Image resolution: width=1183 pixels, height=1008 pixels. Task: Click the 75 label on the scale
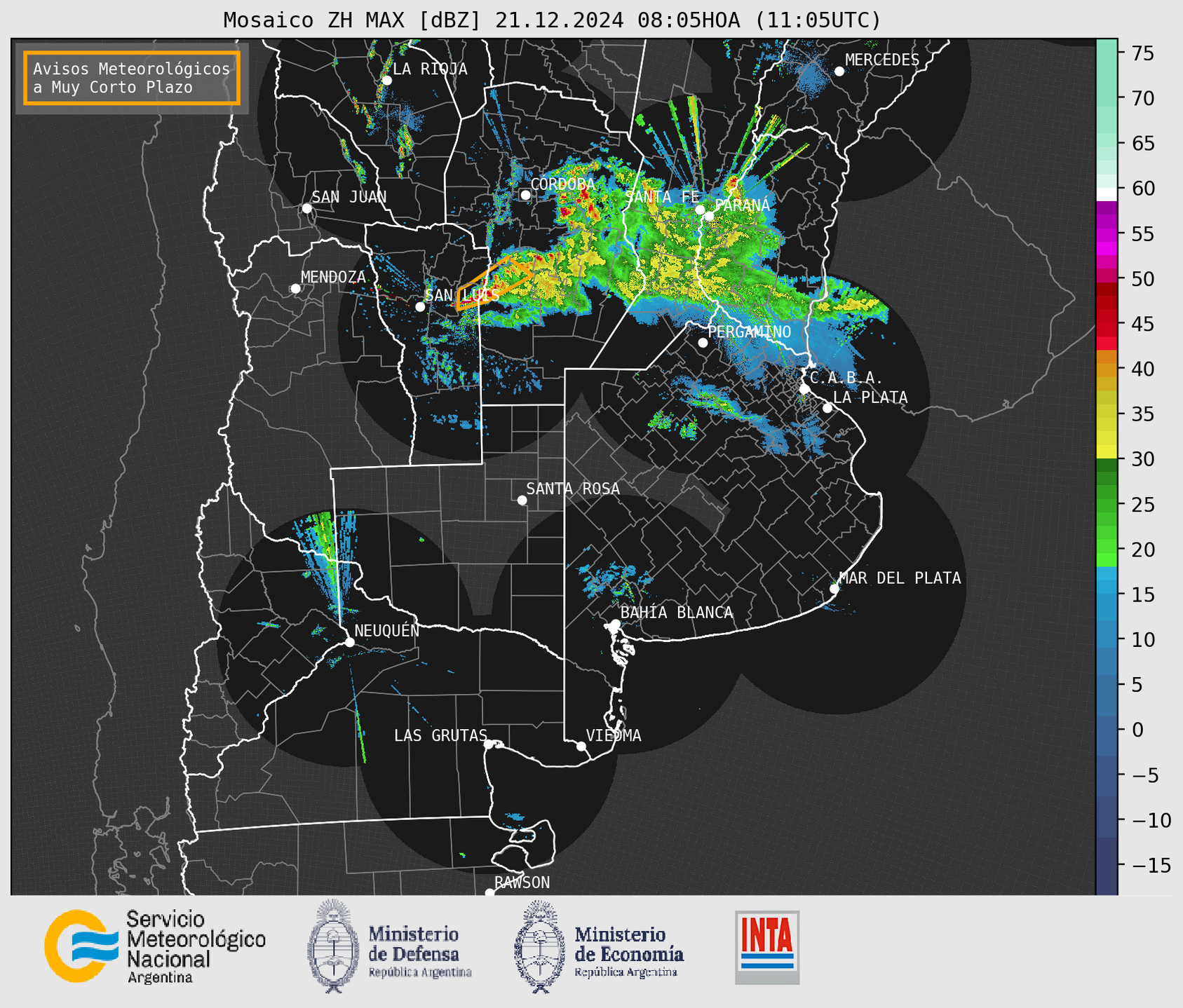coord(1142,53)
